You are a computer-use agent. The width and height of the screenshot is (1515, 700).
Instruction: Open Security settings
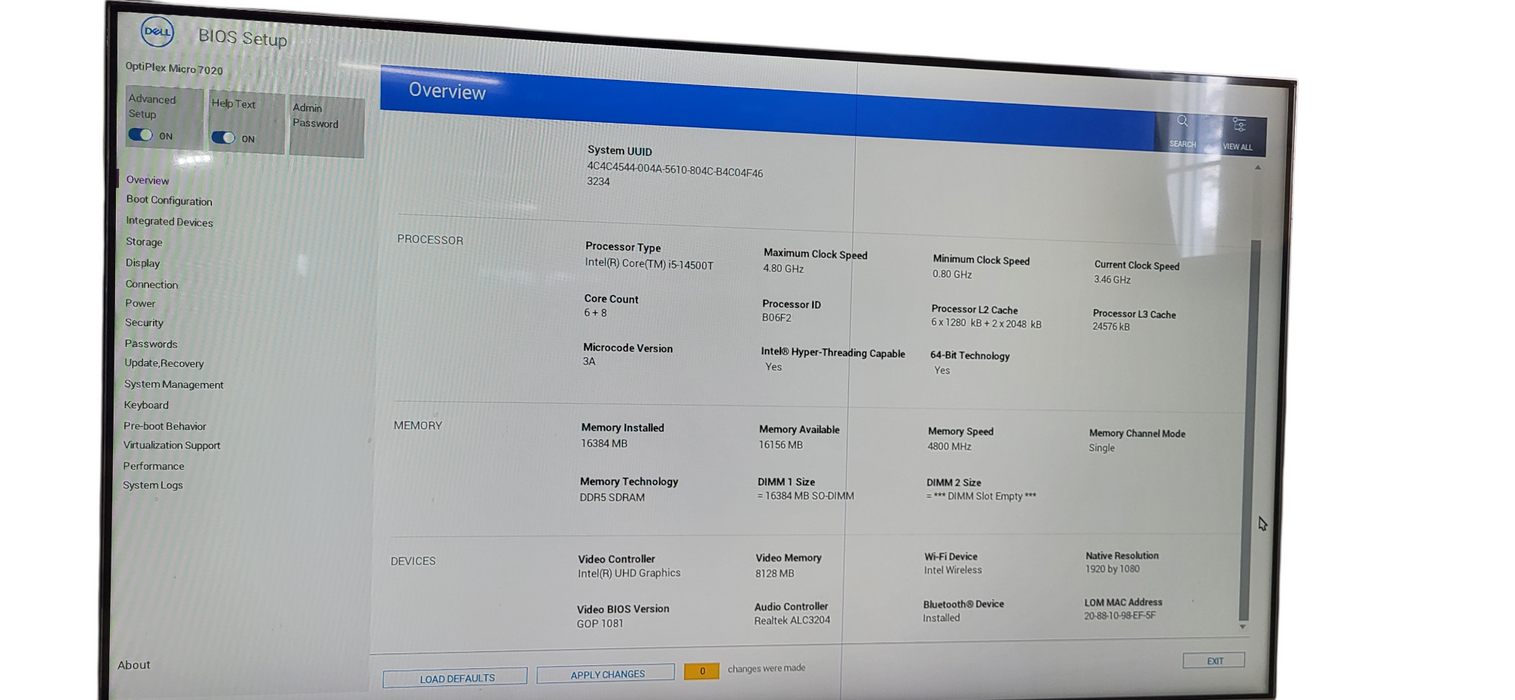click(144, 323)
